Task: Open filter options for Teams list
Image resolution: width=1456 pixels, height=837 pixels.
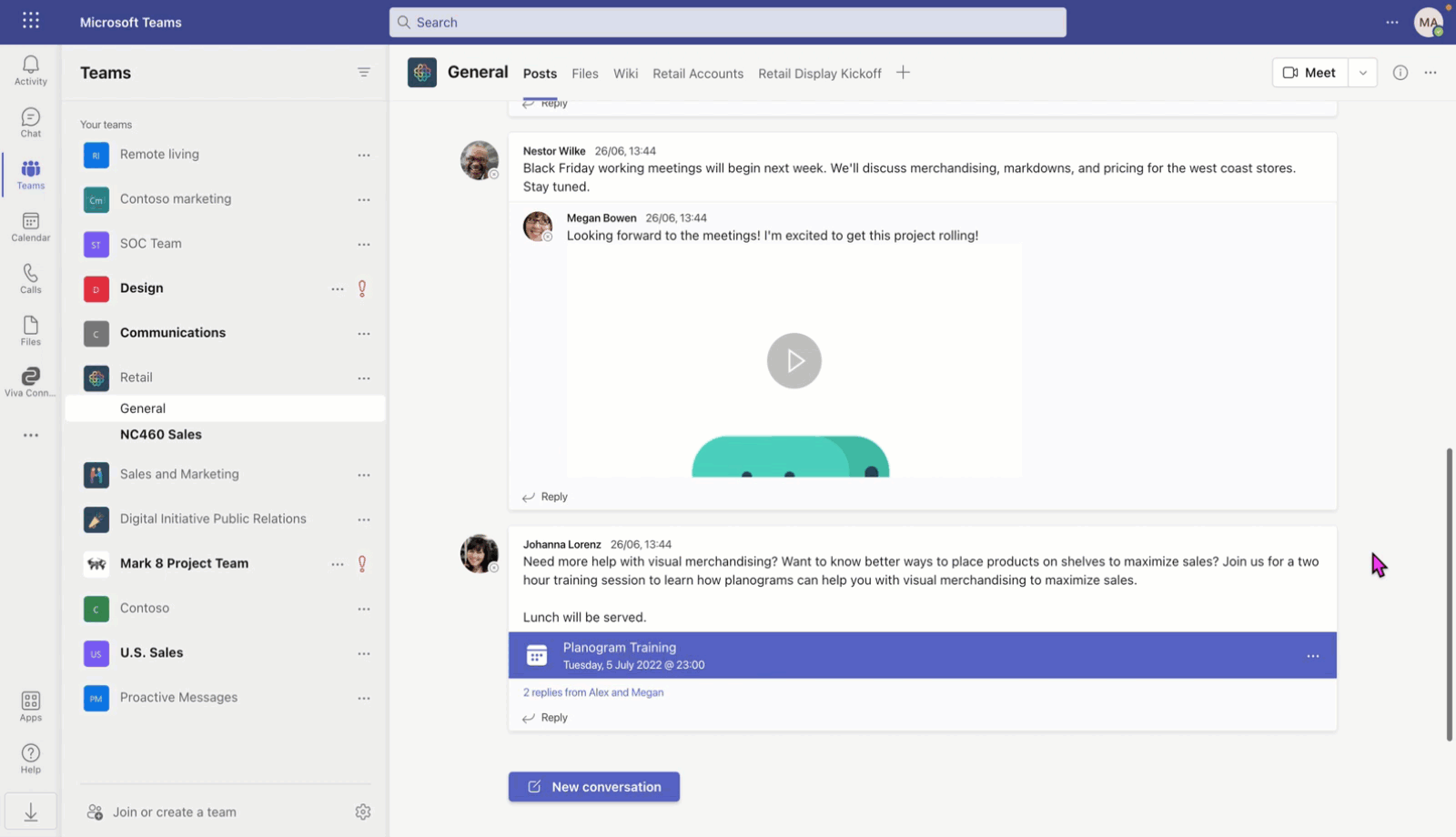Action: point(364,72)
